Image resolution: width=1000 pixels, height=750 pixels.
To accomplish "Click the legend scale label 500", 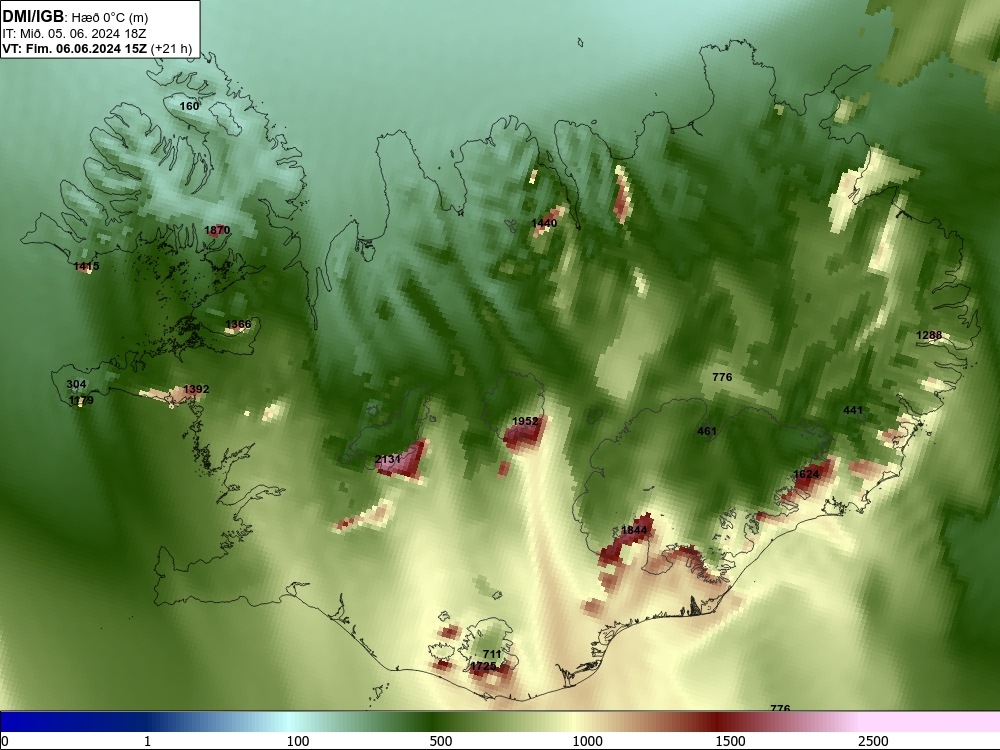I will click(x=441, y=741).
